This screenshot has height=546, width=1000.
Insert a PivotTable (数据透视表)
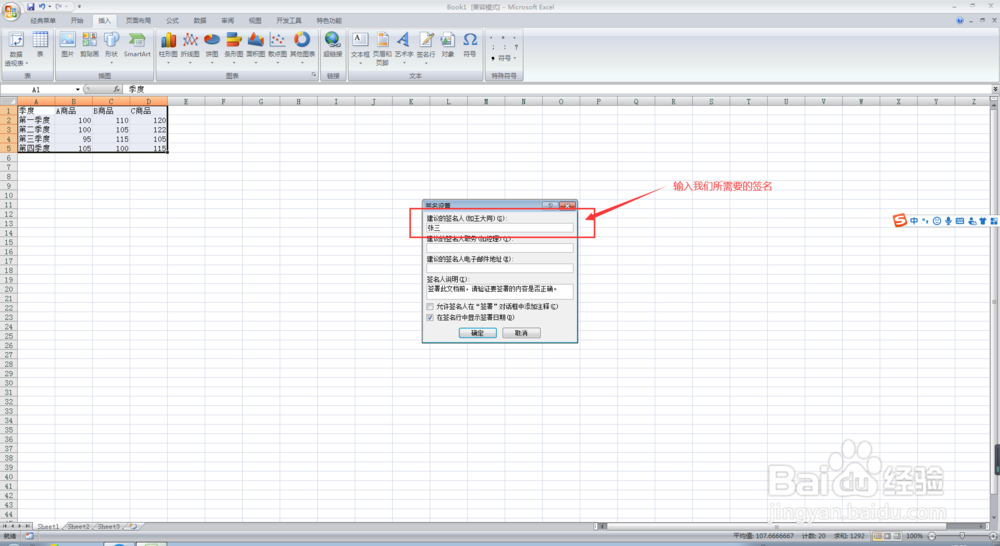[16, 48]
